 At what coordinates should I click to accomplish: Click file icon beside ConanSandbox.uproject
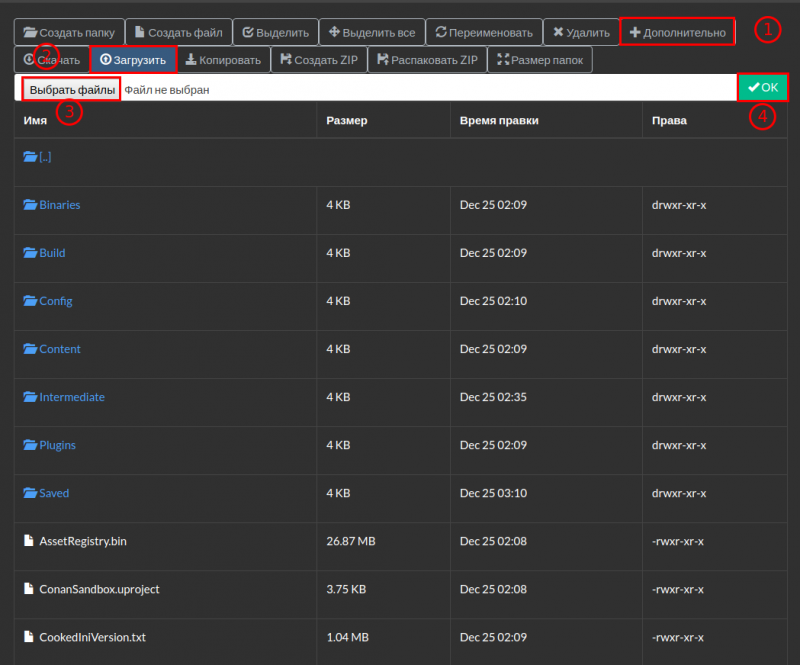pyautogui.click(x=29, y=588)
